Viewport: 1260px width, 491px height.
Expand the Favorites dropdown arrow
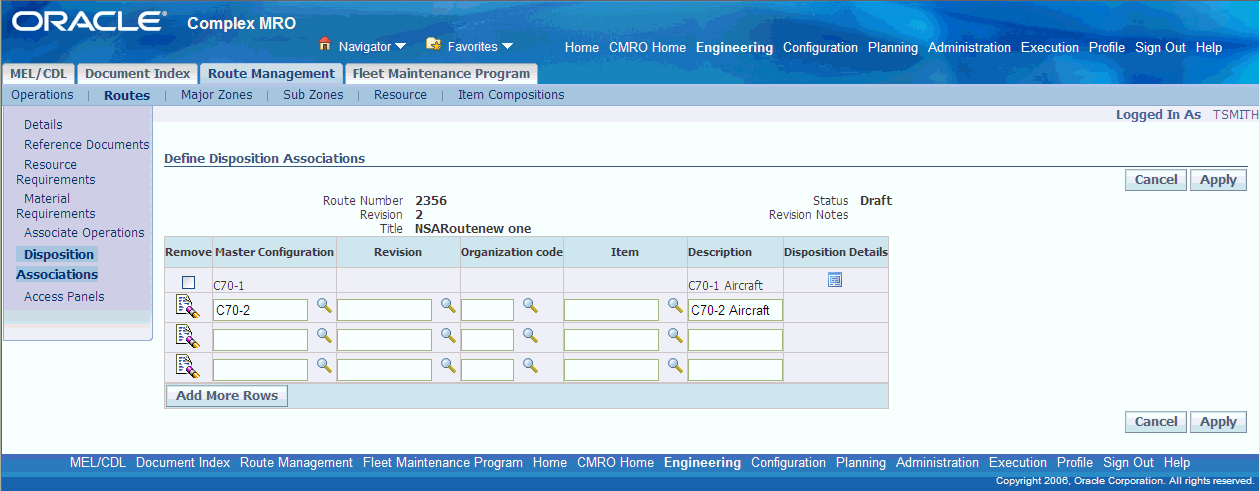click(x=507, y=47)
